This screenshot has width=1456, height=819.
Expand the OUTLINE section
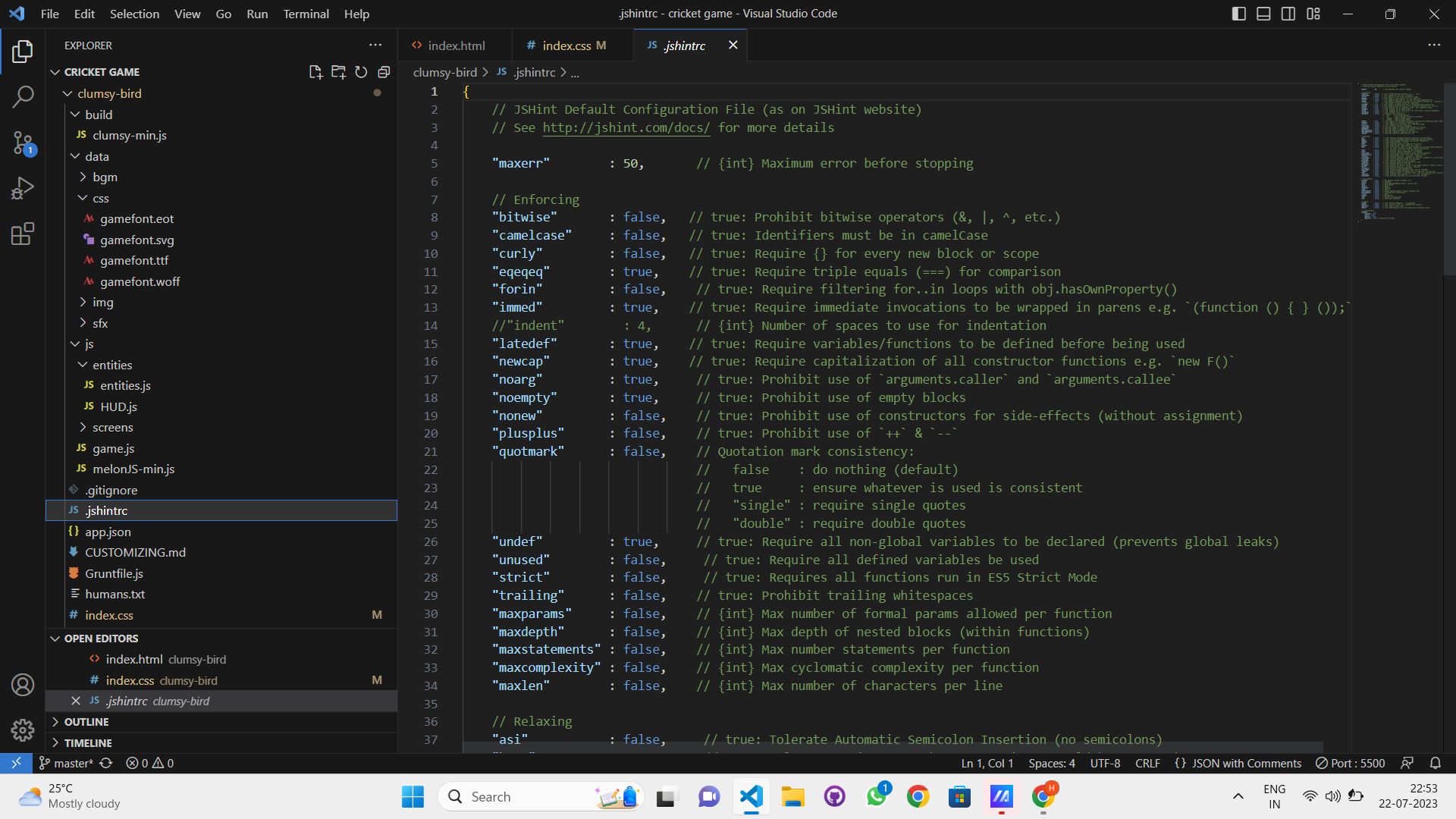(x=86, y=722)
